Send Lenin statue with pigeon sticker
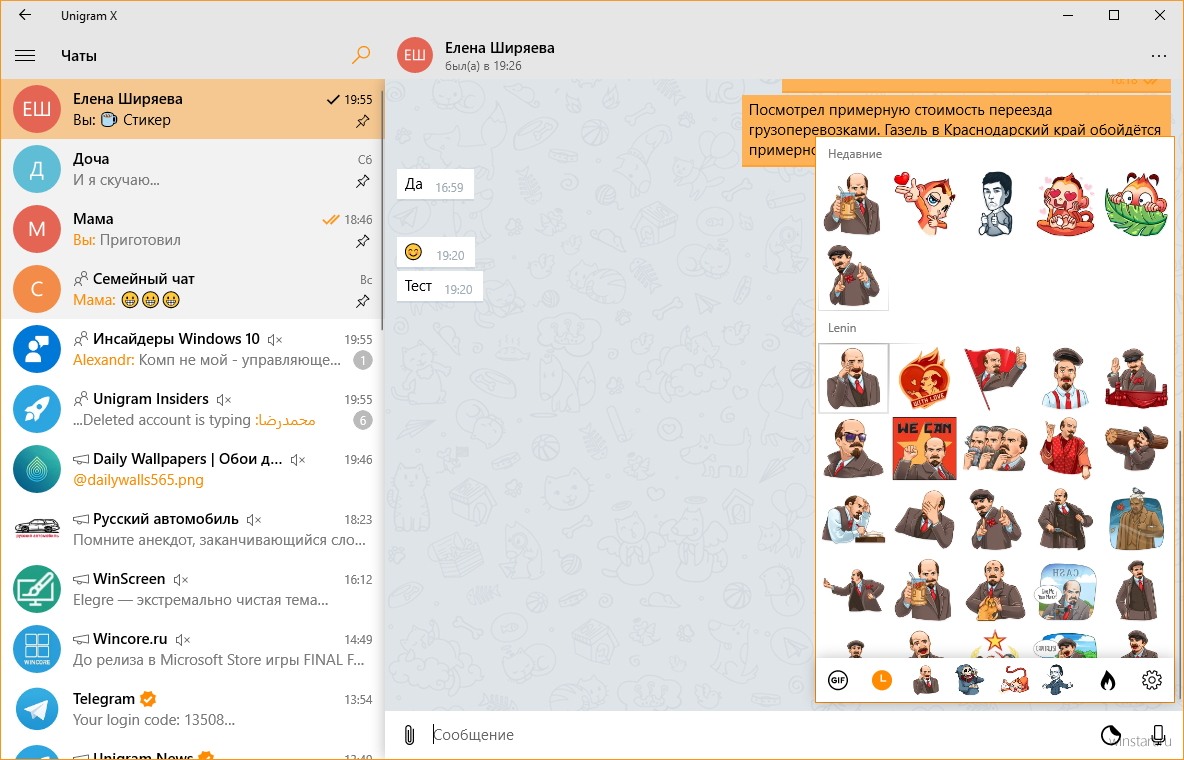This screenshot has width=1184, height=760. (x=1136, y=519)
